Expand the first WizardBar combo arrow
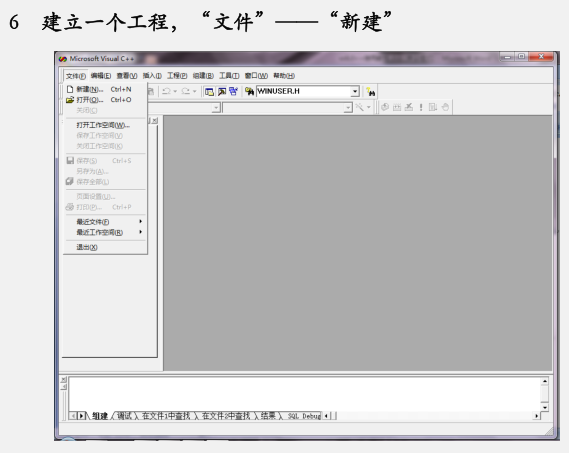Image resolution: width=569 pixels, height=453 pixels. coord(216,107)
